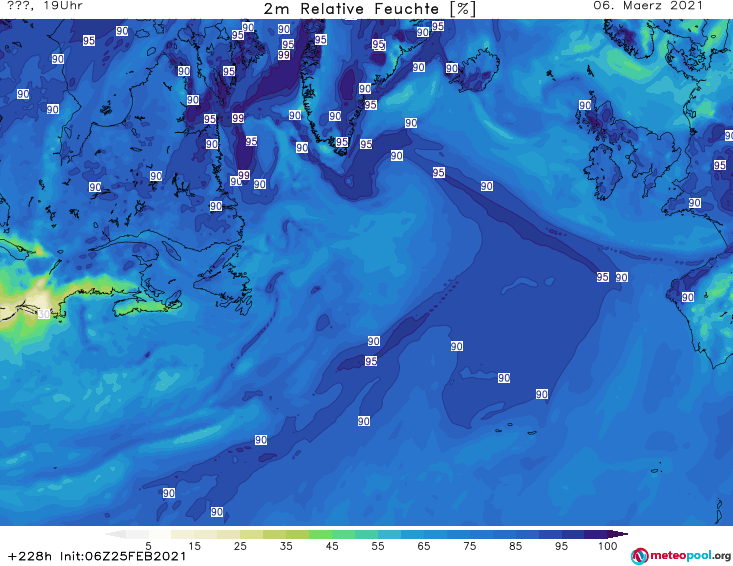The width and height of the screenshot is (733, 566).
Task: Click the '100' tick on the legend scale
Action: tap(608, 546)
